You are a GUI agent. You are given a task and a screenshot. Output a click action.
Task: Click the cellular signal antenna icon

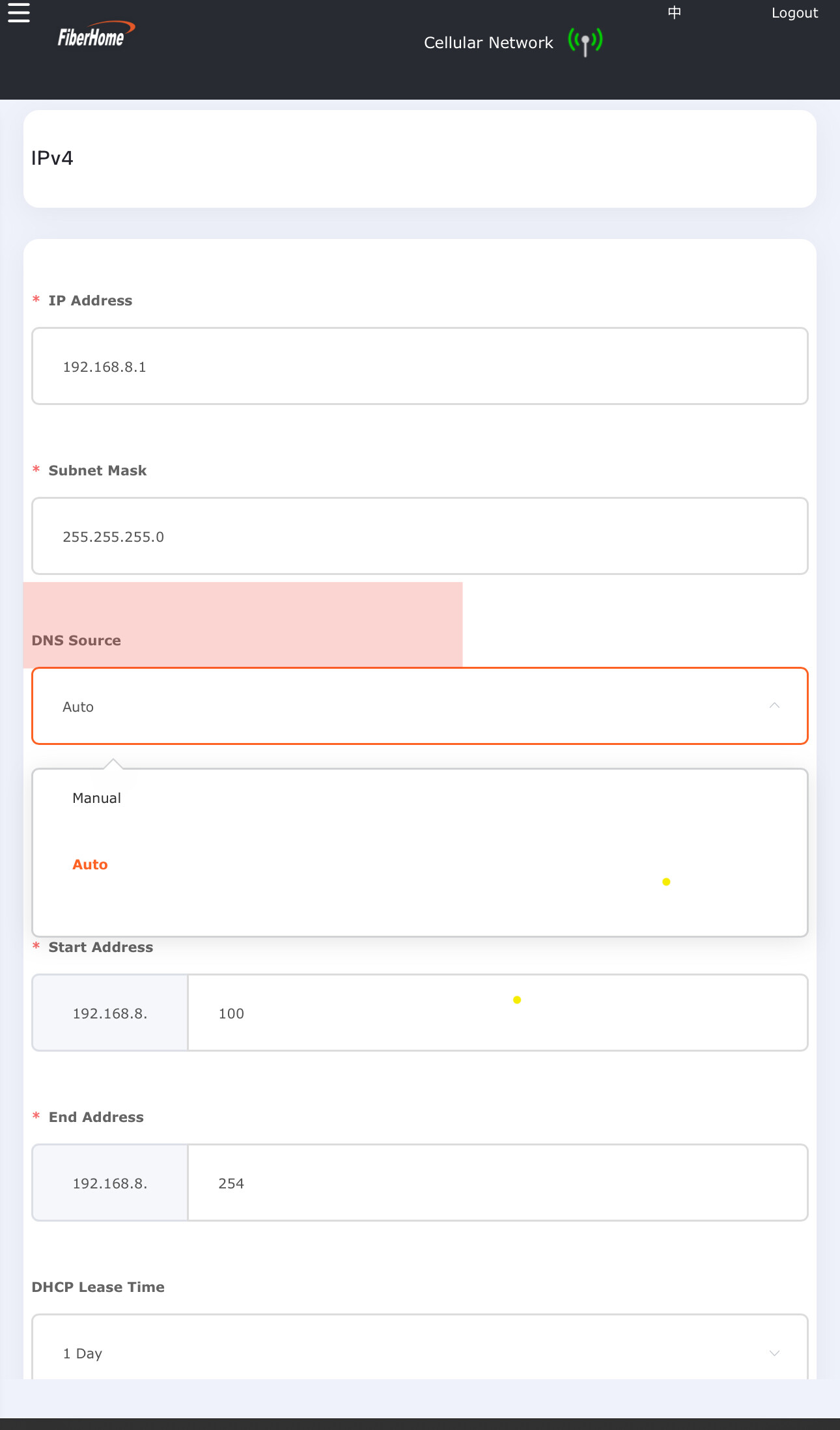pos(585,42)
